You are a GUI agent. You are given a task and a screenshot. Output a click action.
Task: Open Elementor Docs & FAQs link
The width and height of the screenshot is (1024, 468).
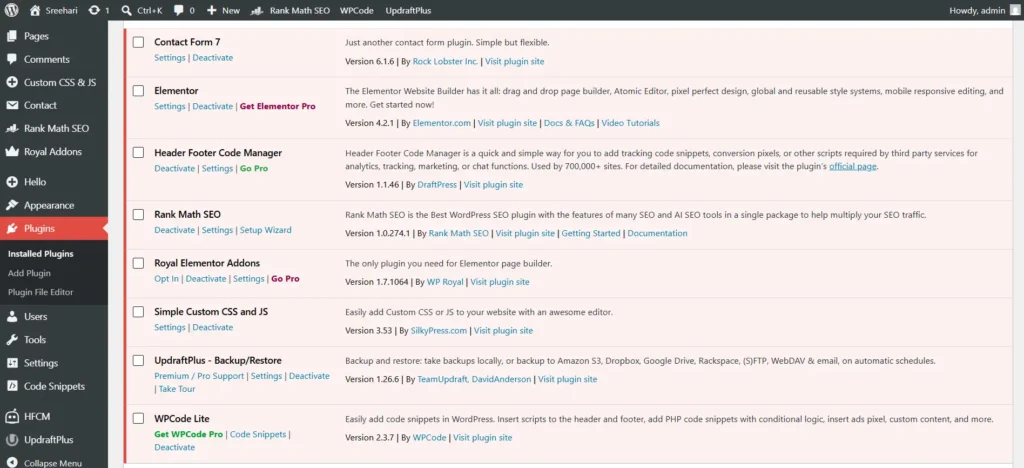[569, 123]
